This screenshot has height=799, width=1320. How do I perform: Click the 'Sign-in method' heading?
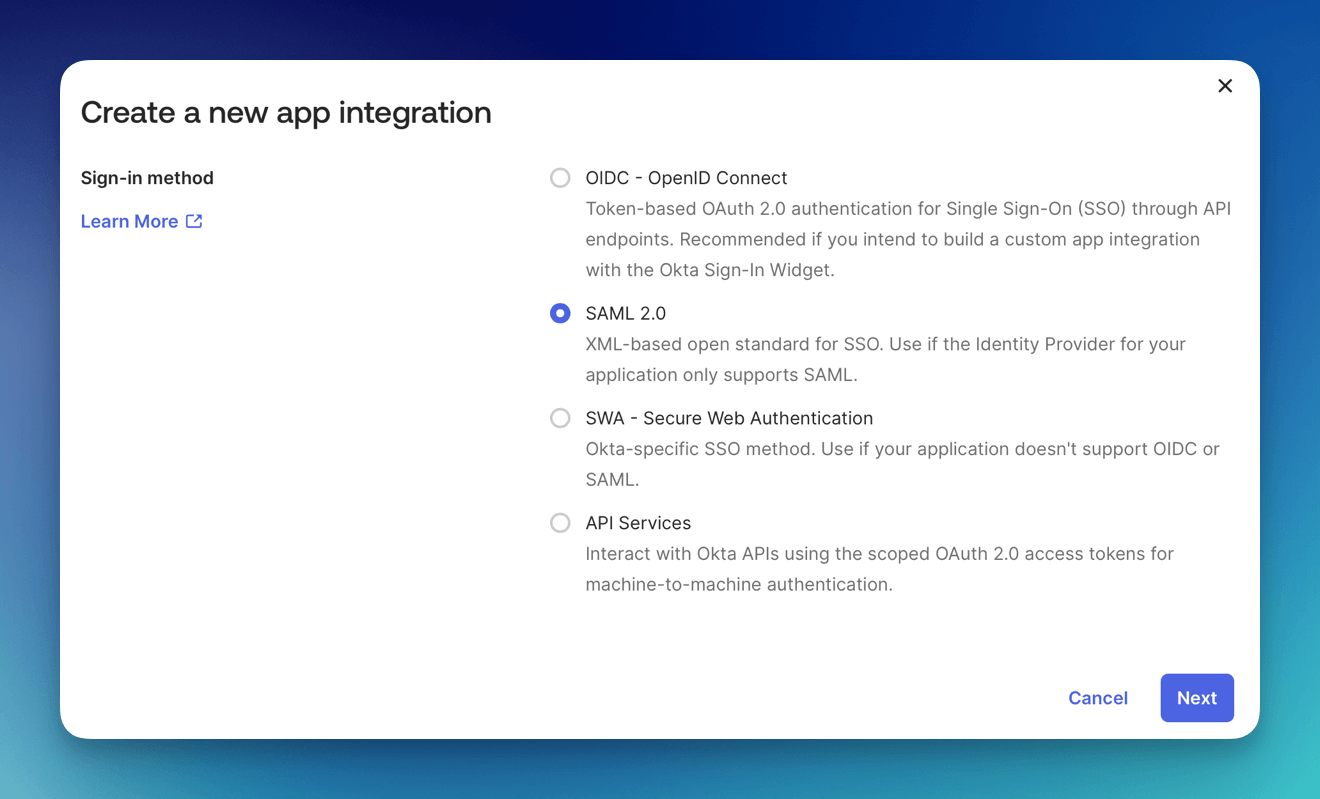[x=147, y=178]
